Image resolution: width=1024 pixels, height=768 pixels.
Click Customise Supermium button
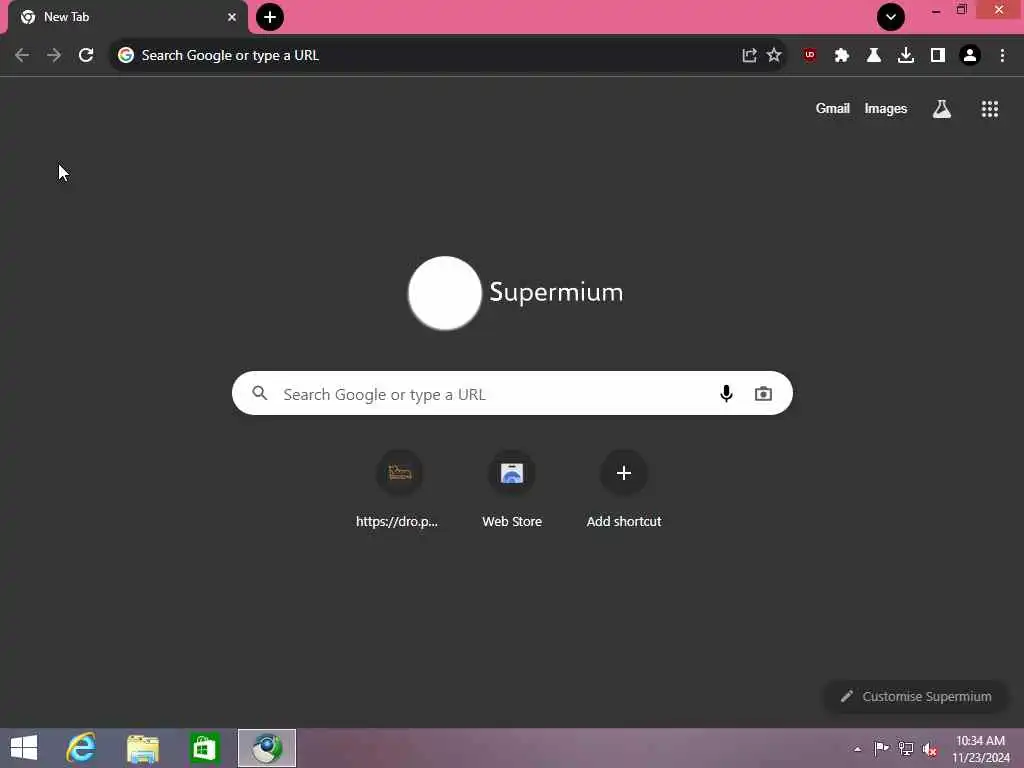click(916, 696)
